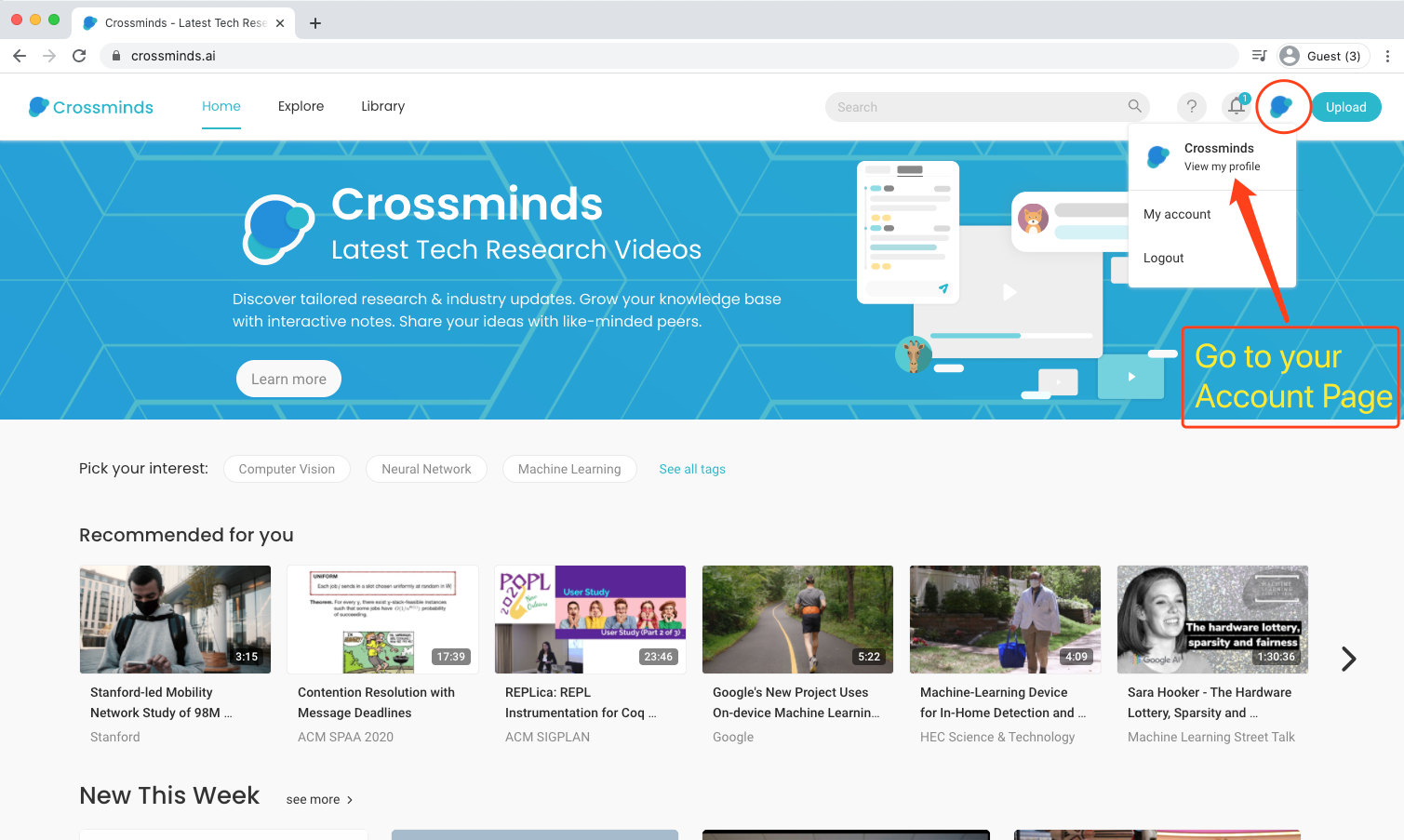Click the browser media control icon
1404x840 pixels.
1259,56
